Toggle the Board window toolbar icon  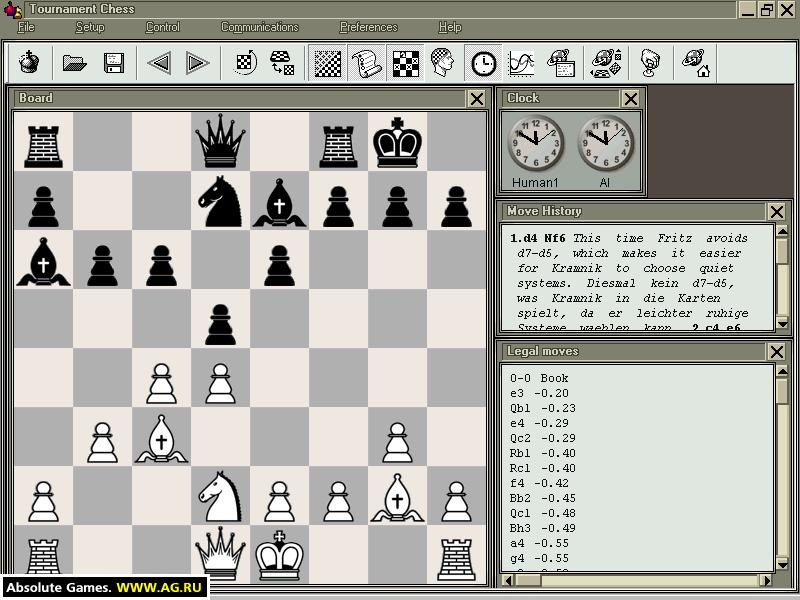(328, 63)
